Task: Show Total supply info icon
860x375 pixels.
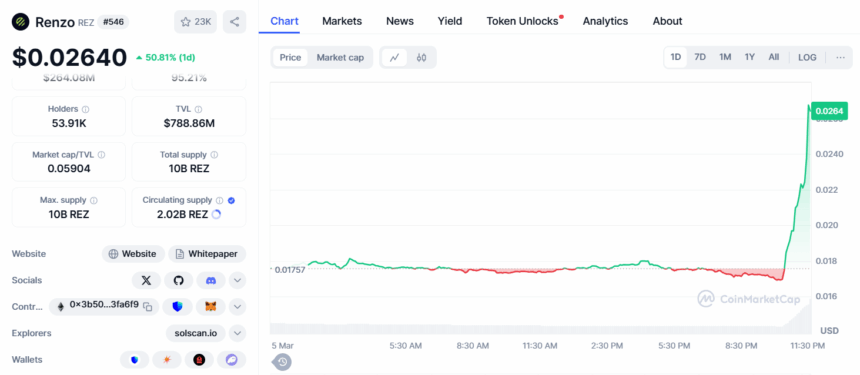Action: coord(214,155)
